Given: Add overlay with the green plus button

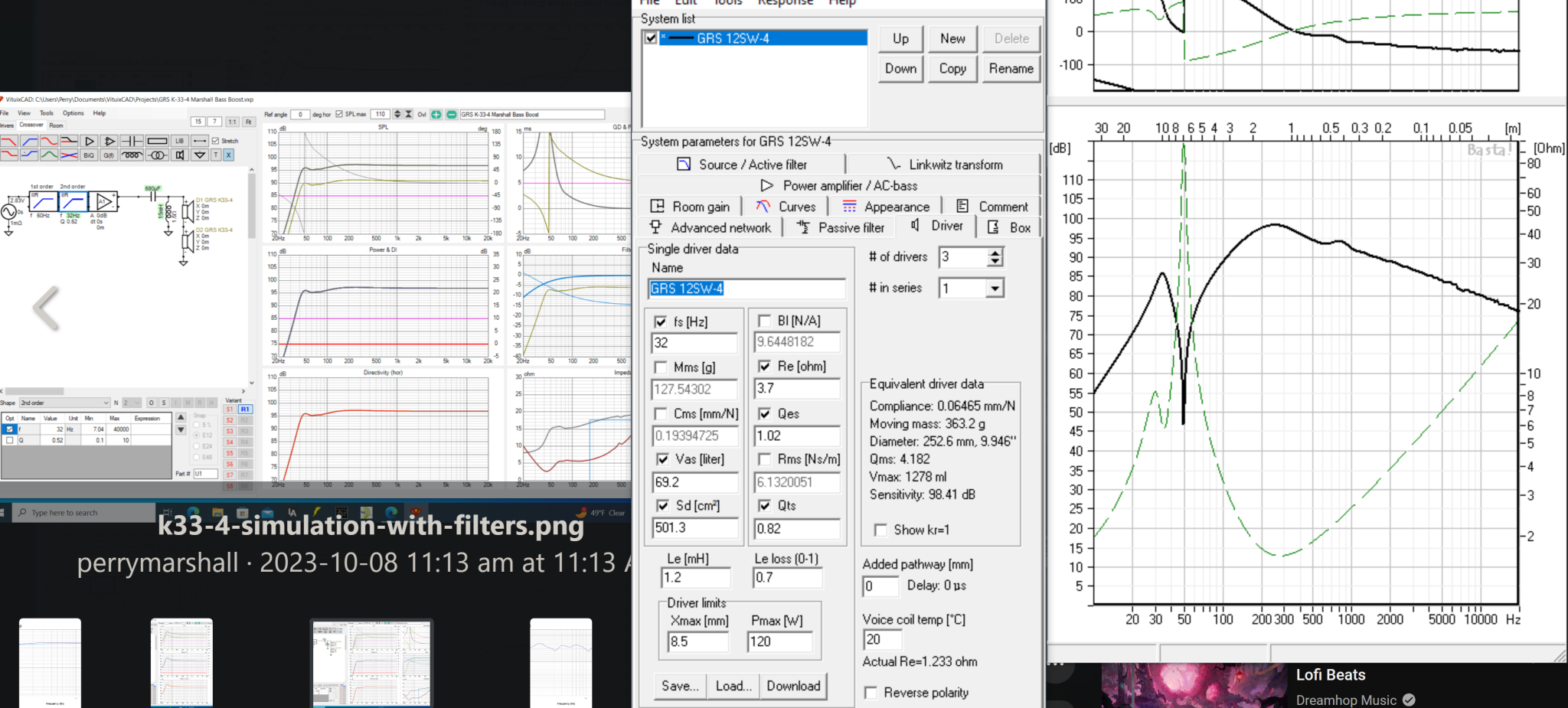Looking at the screenshot, I should [436, 114].
